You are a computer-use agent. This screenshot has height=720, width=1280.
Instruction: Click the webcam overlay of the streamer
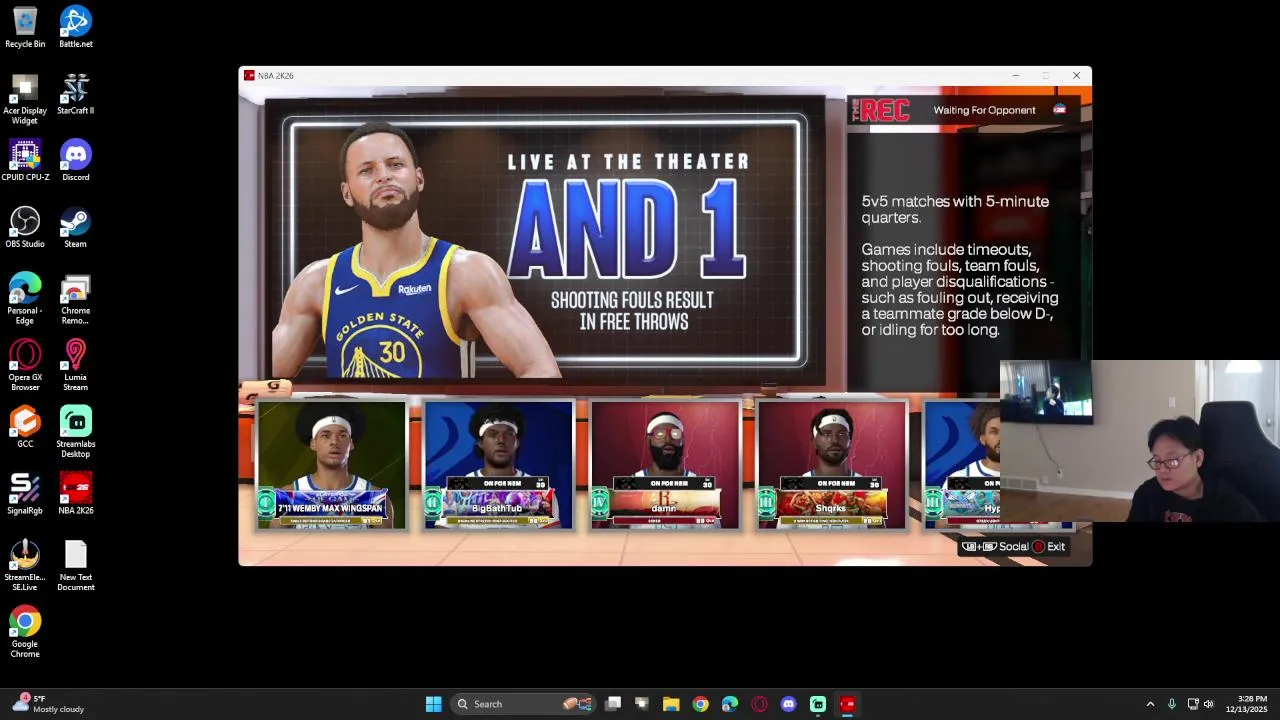click(x=1140, y=442)
